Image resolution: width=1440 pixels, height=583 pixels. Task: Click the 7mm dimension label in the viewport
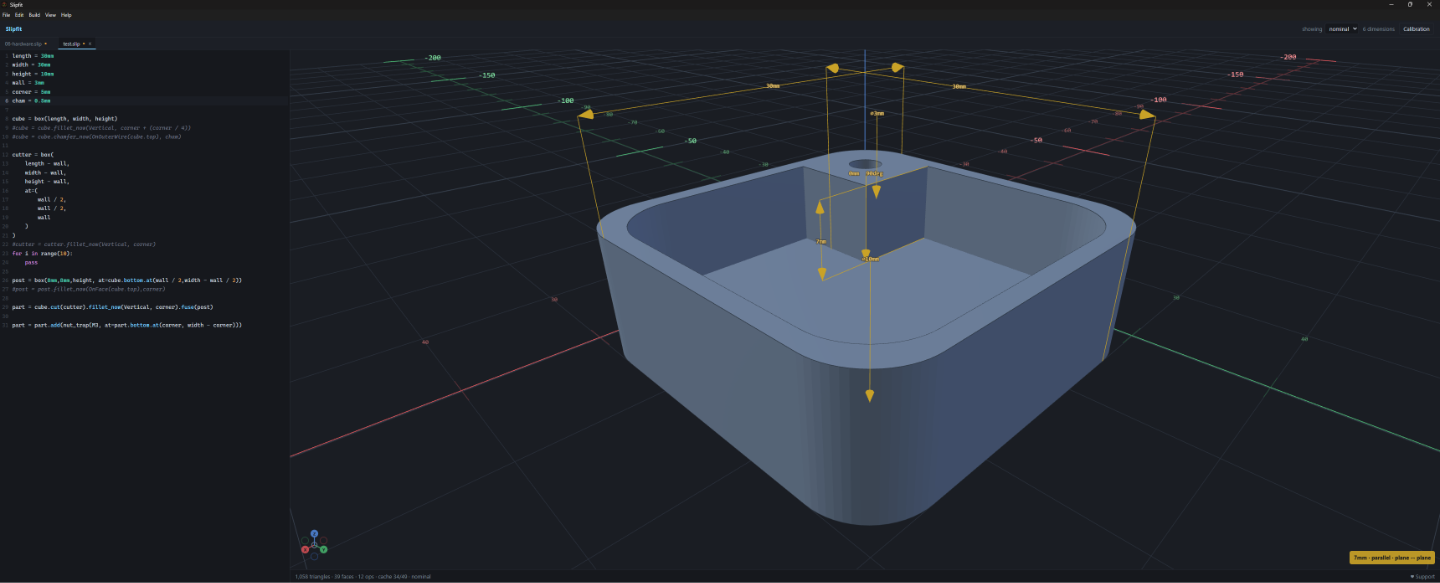pyautogui.click(x=821, y=241)
